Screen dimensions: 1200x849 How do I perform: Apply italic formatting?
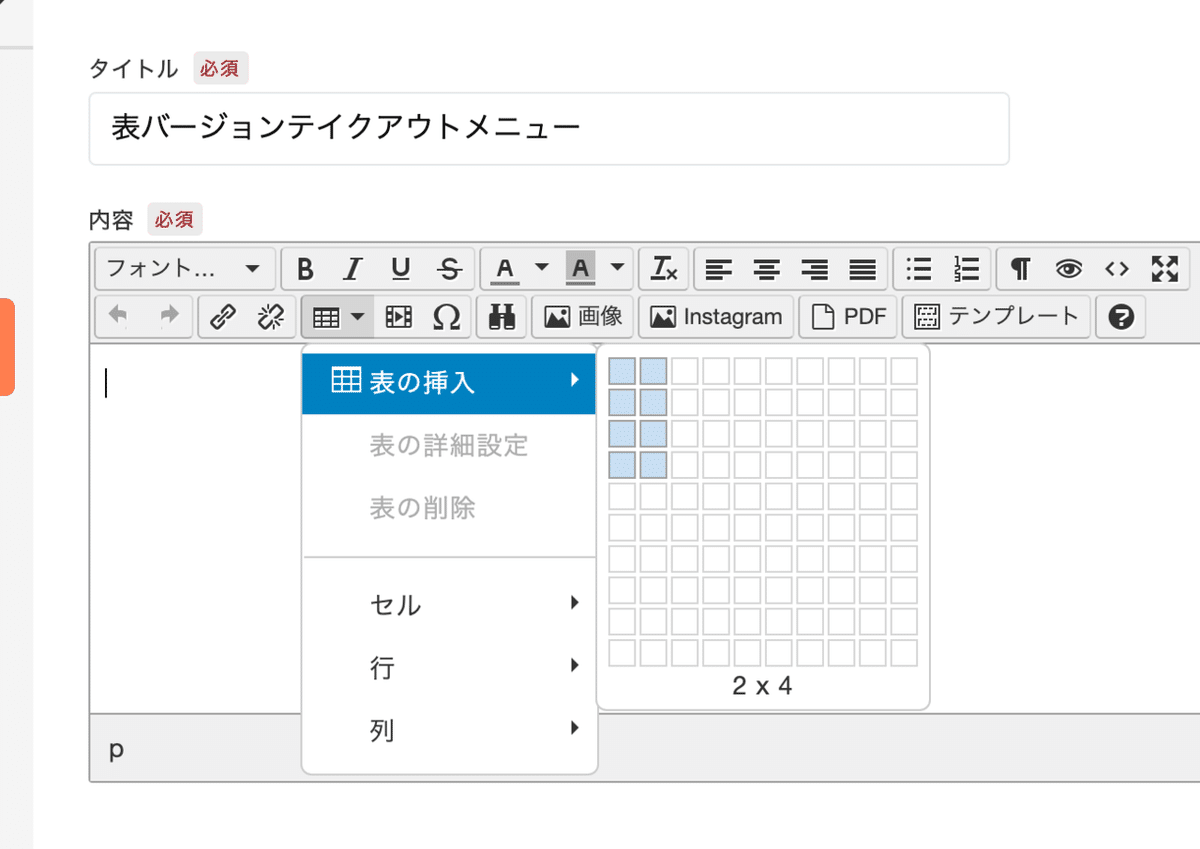[x=352, y=269]
